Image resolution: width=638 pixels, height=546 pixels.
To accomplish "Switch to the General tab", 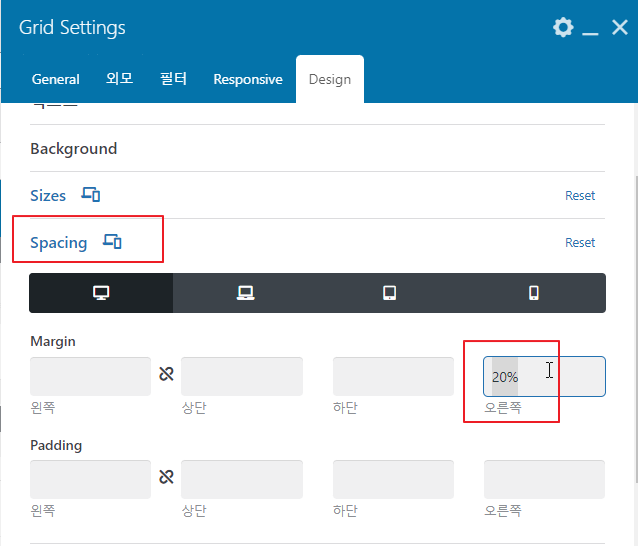I will (56, 79).
